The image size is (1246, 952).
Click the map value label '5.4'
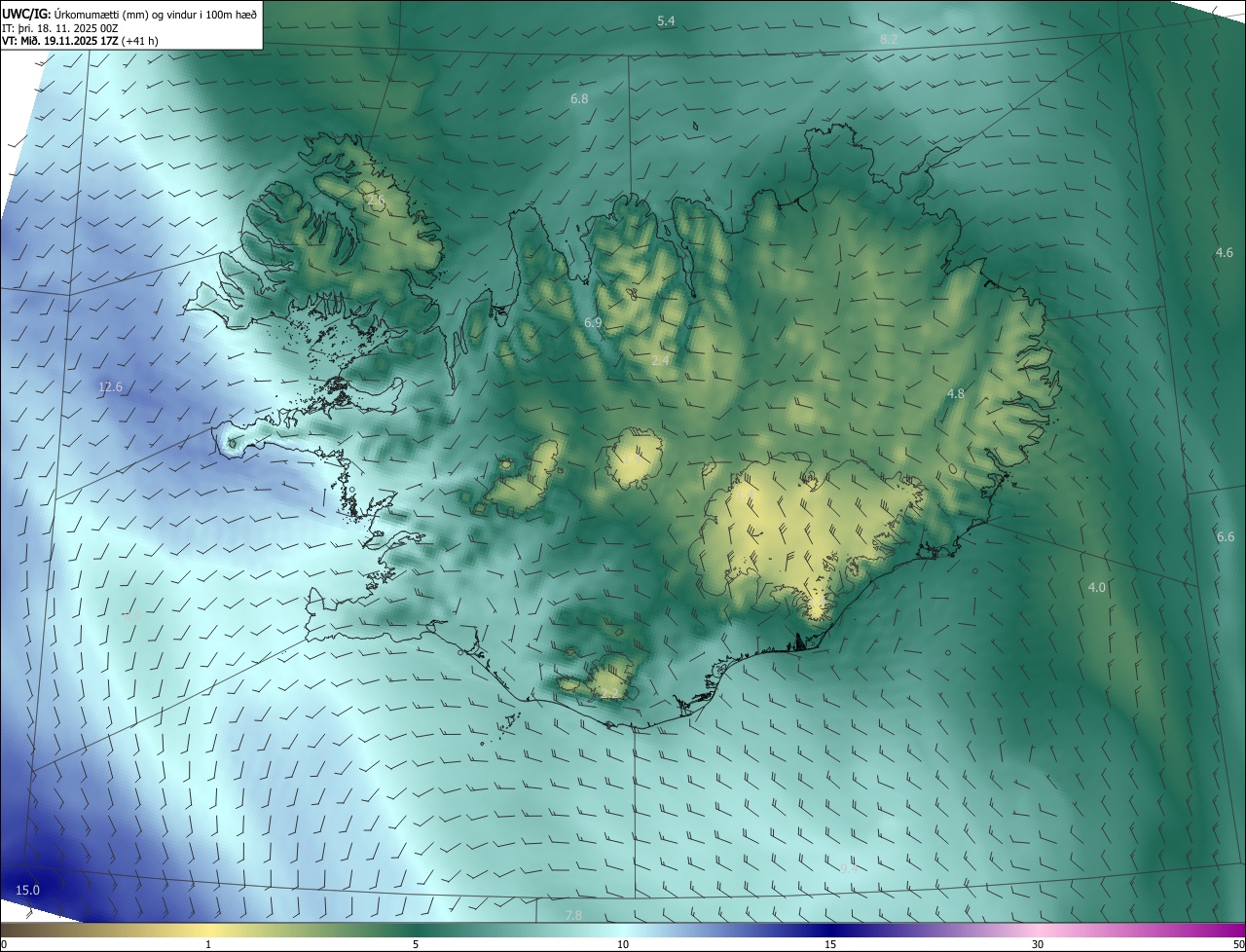[x=666, y=20]
